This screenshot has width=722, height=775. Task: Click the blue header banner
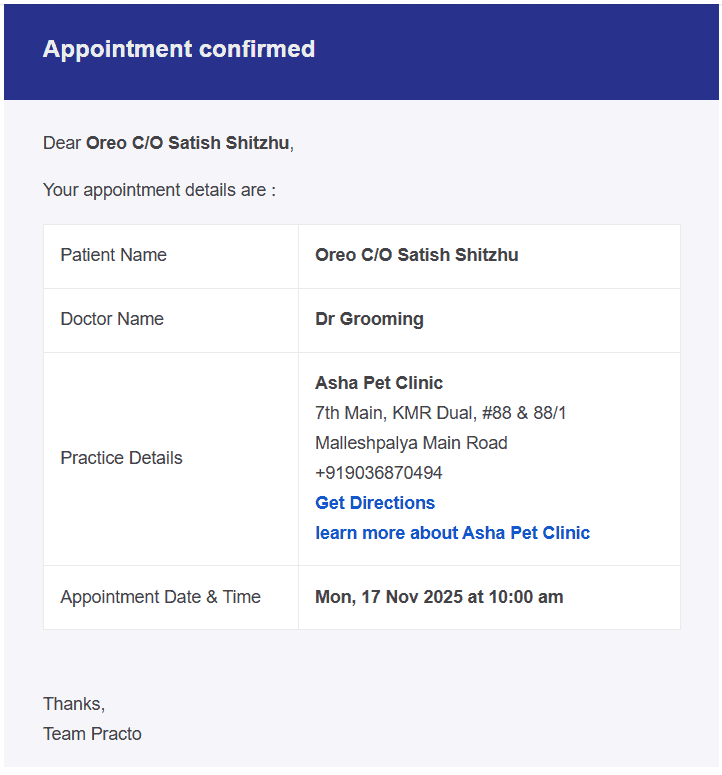click(361, 52)
